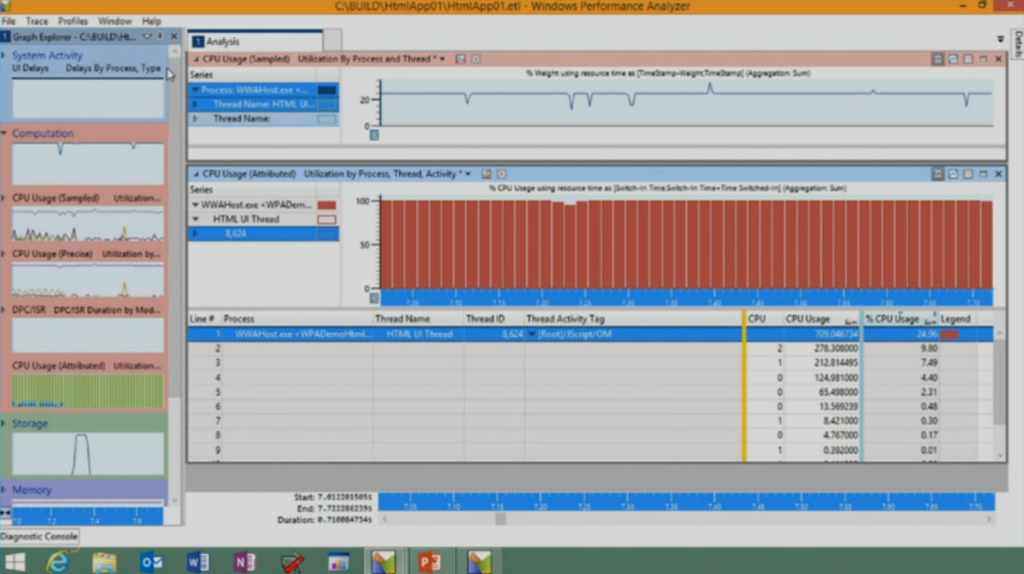1024x574 pixels.
Task: Click red legend swatch in table row 1
Action: [x=950, y=334]
